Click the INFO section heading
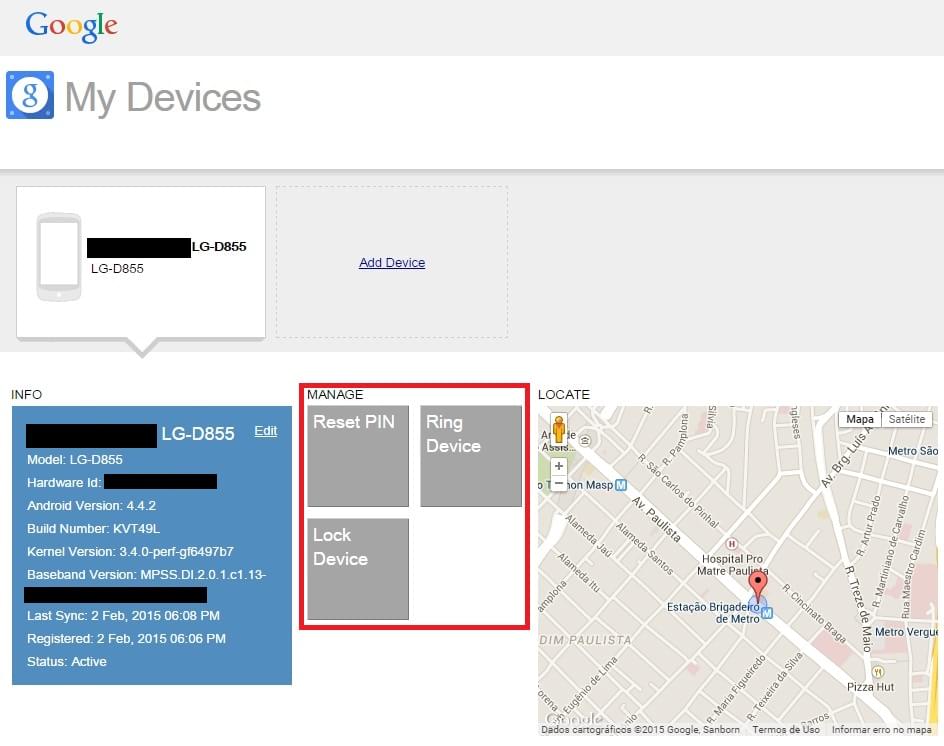The height and width of the screenshot is (746, 944). point(26,394)
